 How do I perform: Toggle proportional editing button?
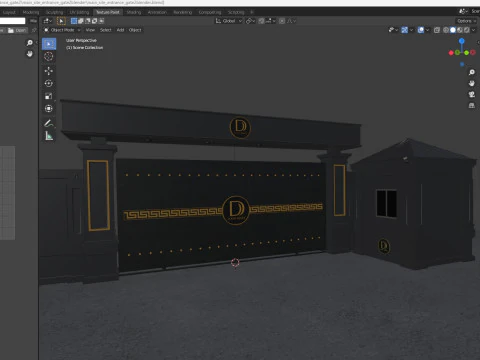(282, 21)
